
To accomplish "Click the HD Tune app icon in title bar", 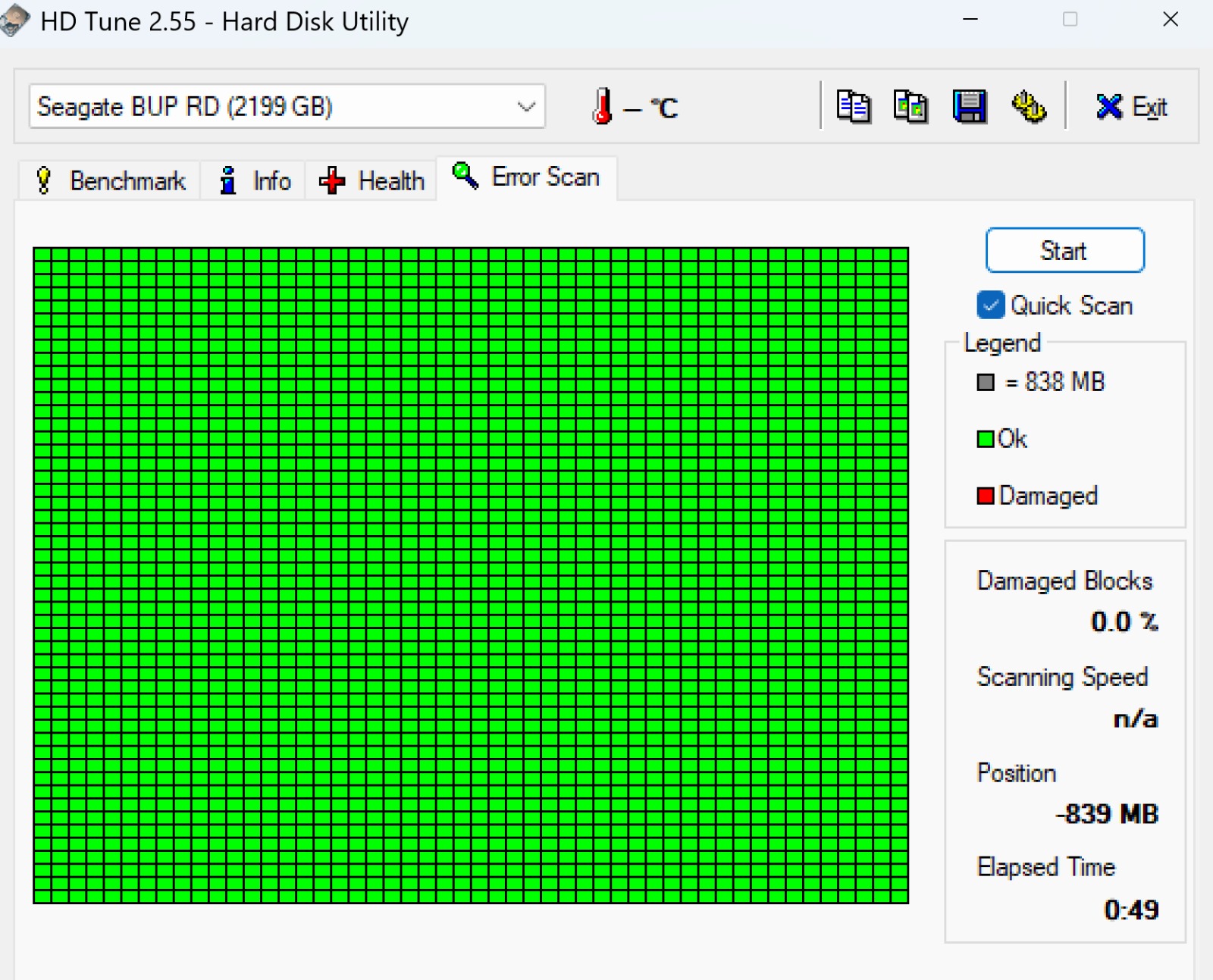I will coord(15,21).
